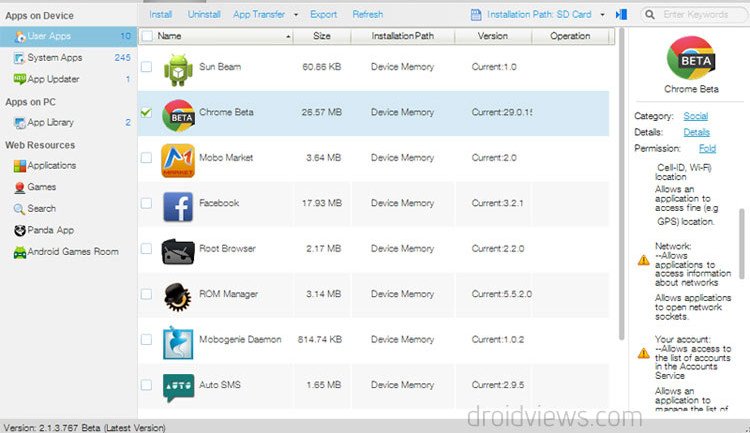Click the Sun Beam Android app icon
Screen dimensions: 750x433
[178, 69]
